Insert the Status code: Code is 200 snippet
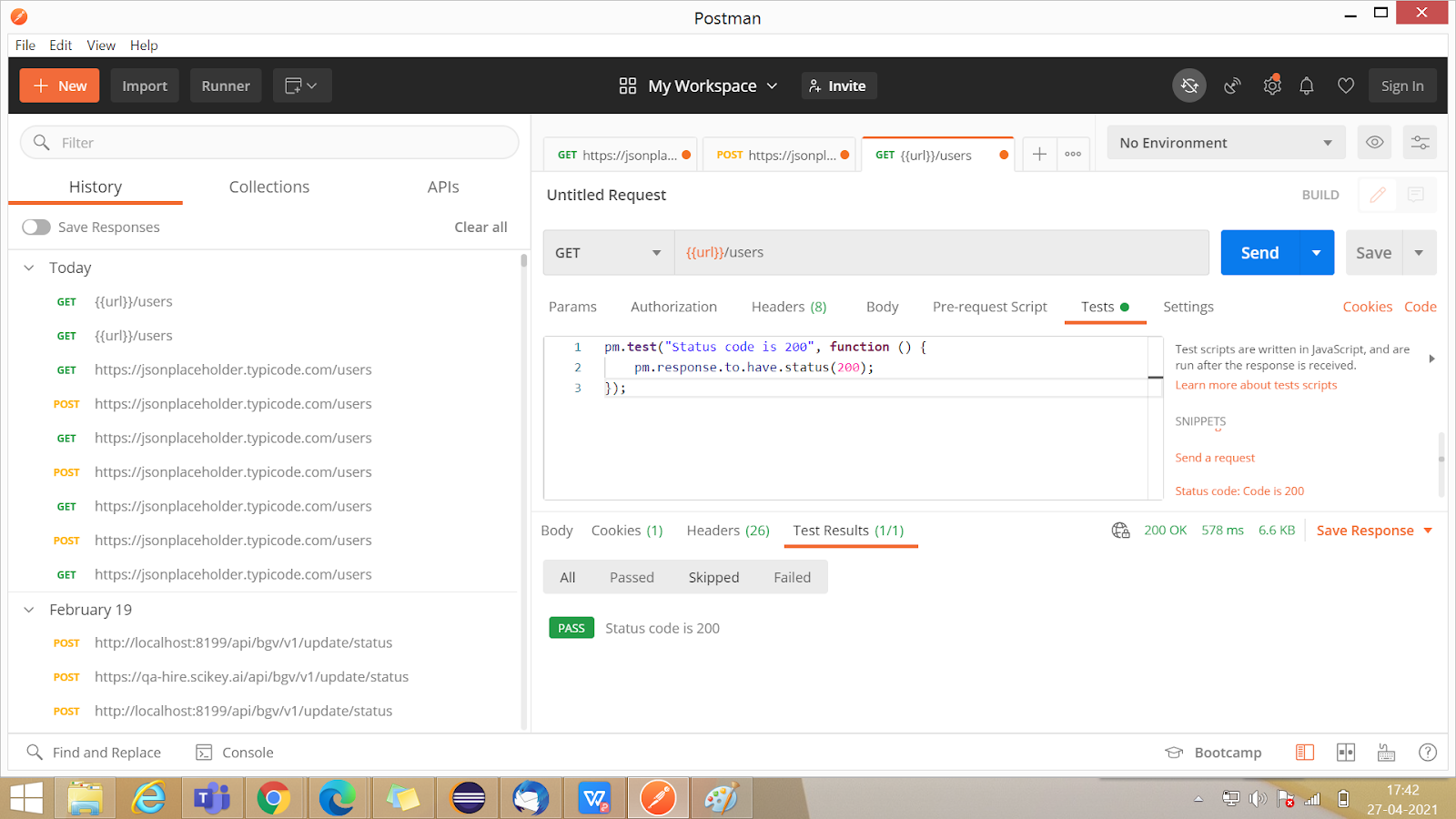This screenshot has width=1456, height=819. 1239,490
